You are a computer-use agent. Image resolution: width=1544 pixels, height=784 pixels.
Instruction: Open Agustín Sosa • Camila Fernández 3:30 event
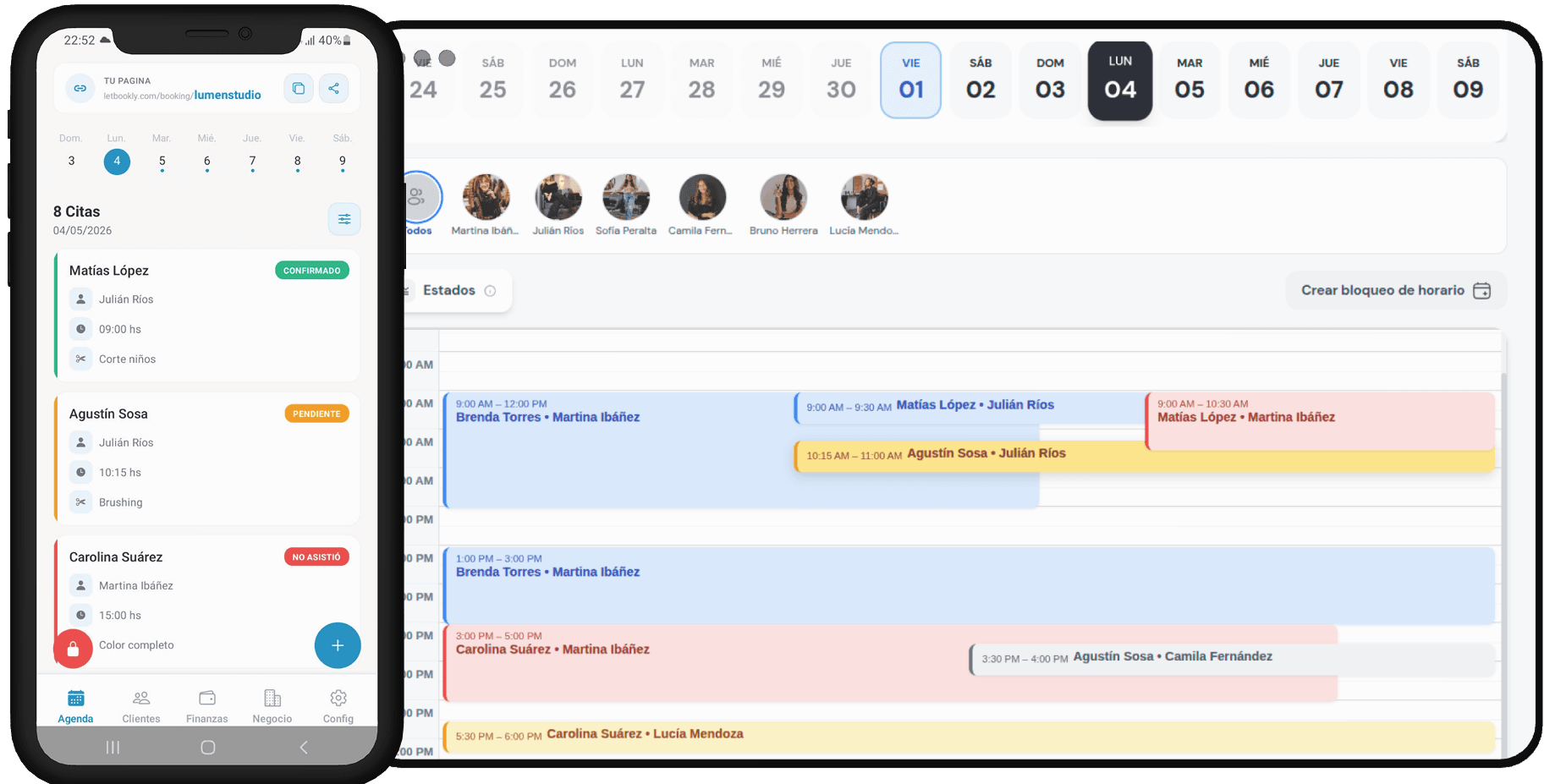click(1232, 659)
